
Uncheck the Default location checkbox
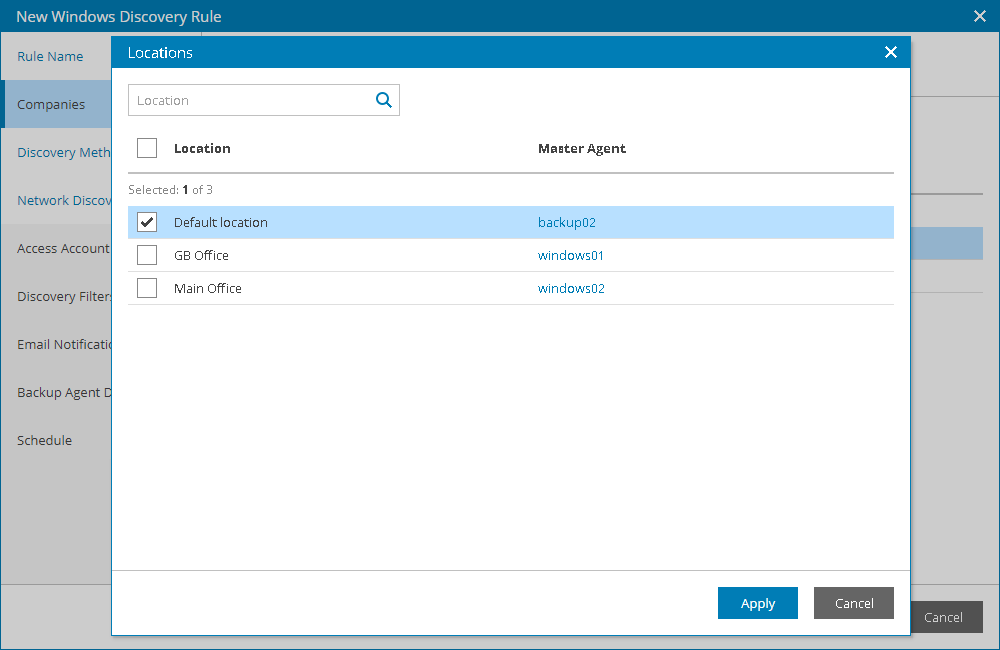coord(147,222)
